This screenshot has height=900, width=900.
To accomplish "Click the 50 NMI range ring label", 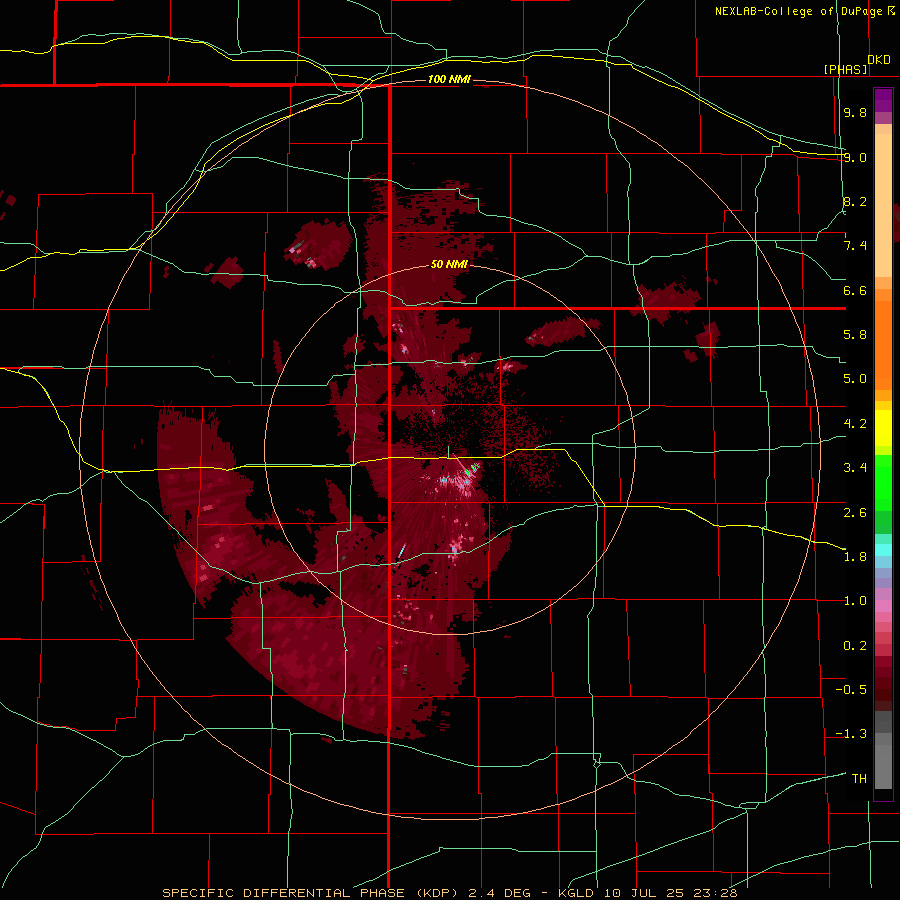I will pyautogui.click(x=449, y=264).
